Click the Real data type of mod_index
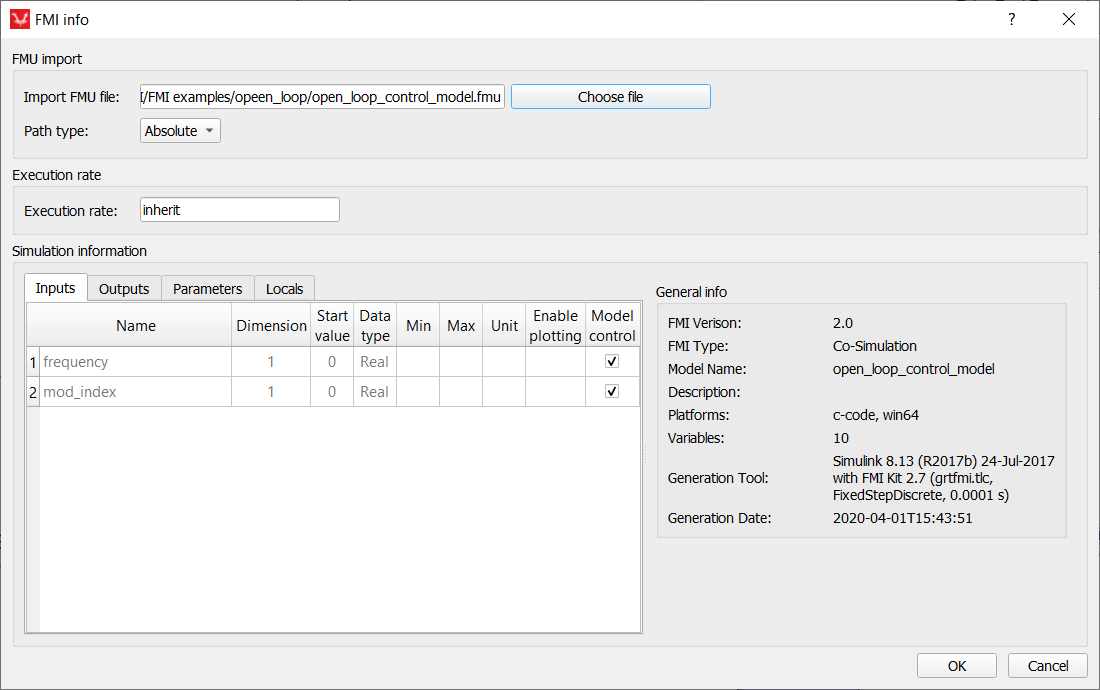 coord(375,392)
